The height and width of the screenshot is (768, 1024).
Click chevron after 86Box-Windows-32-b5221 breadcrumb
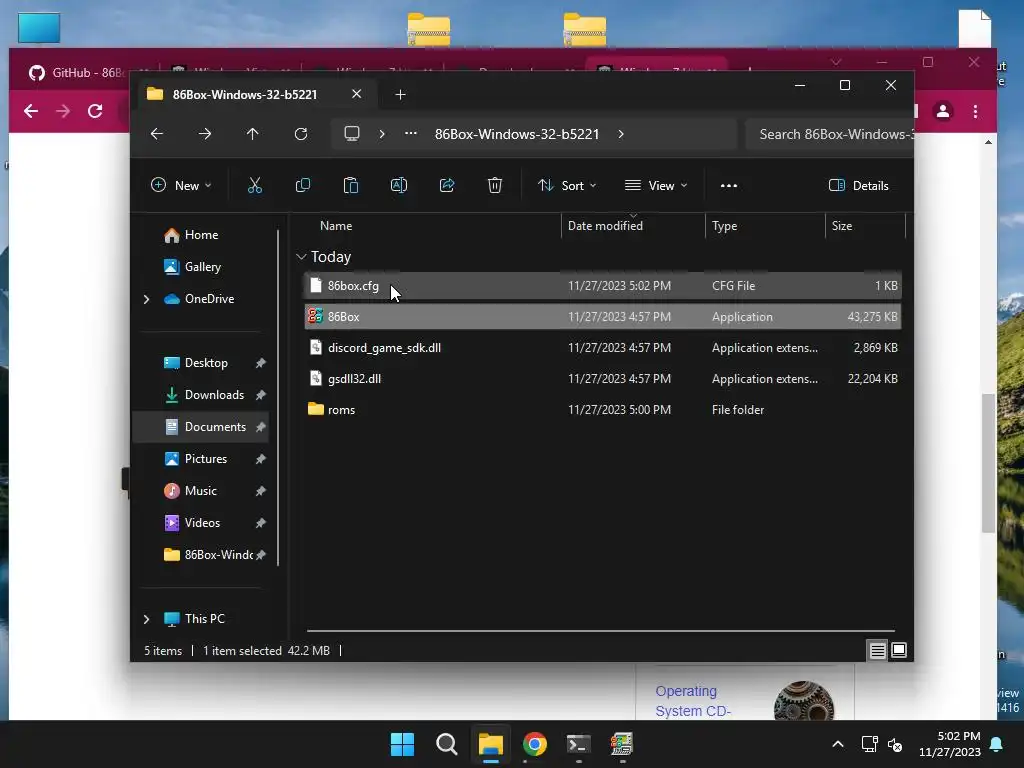click(x=621, y=134)
